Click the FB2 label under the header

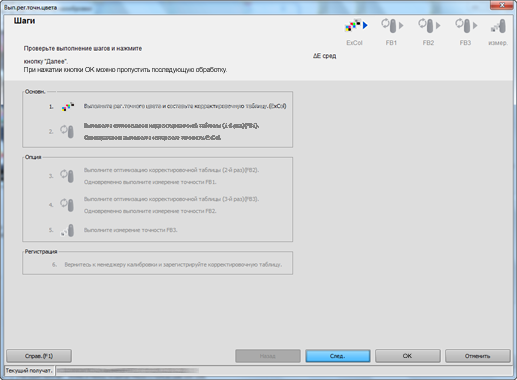428,43
